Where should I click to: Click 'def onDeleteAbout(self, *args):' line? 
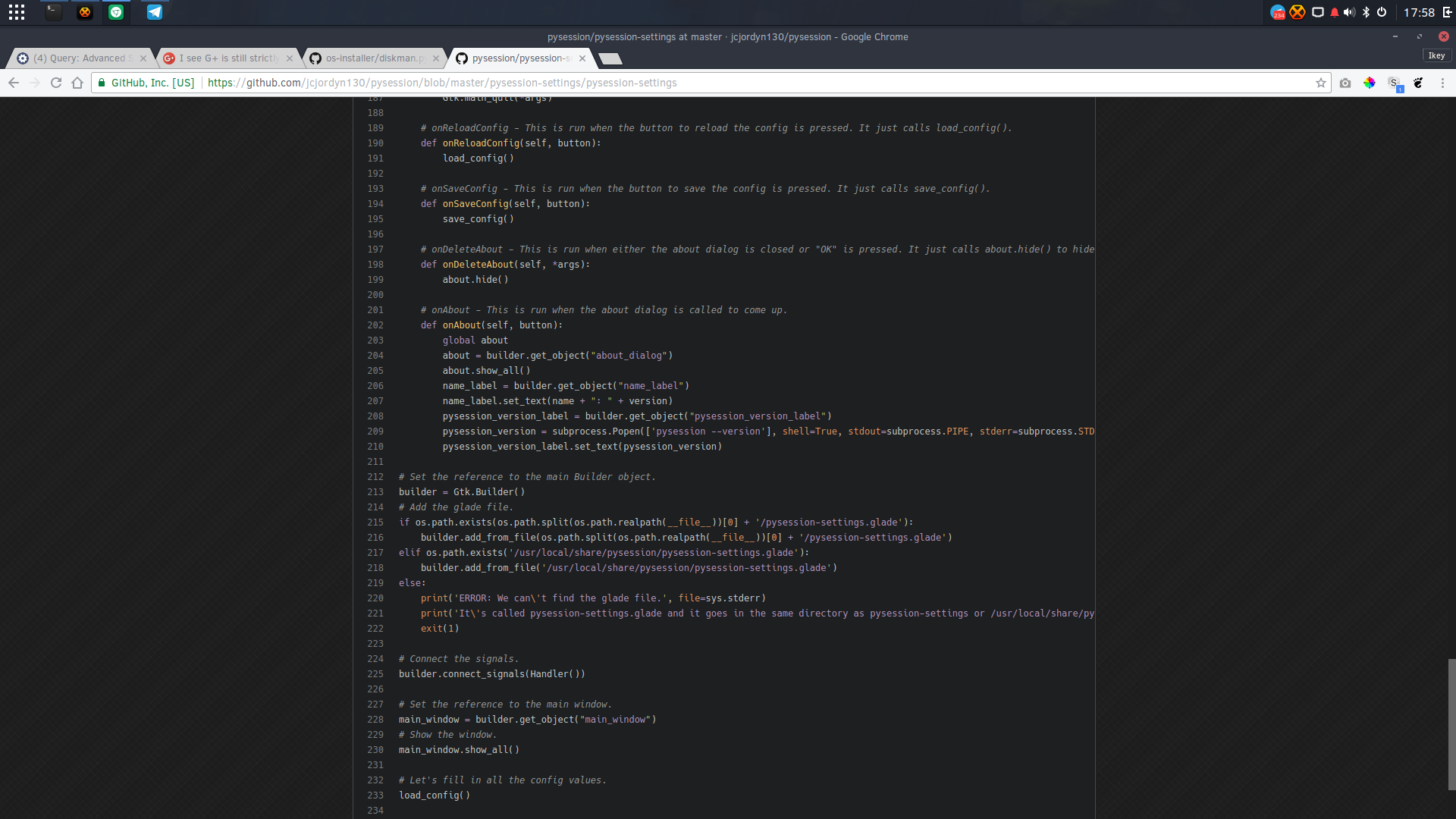[x=505, y=265]
